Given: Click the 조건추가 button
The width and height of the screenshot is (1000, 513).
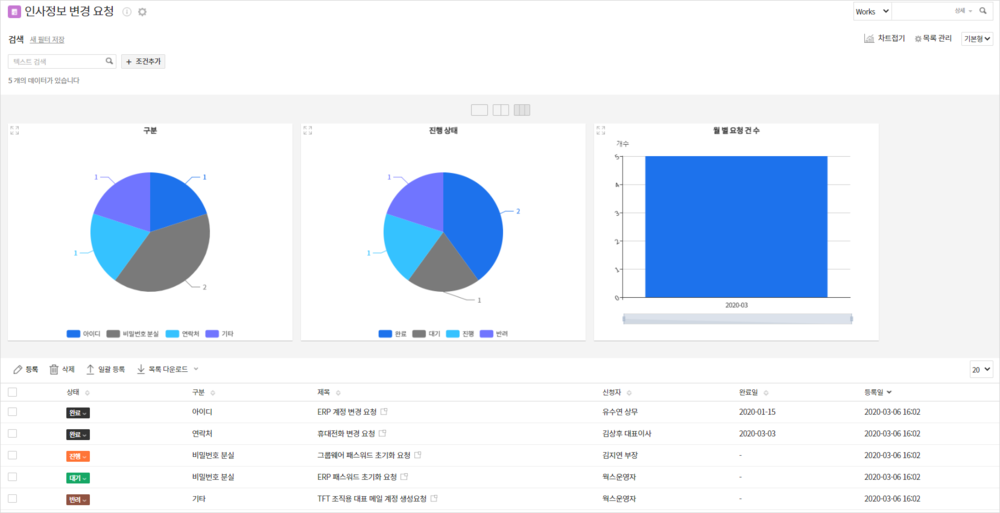Looking at the screenshot, I should click(143, 61).
